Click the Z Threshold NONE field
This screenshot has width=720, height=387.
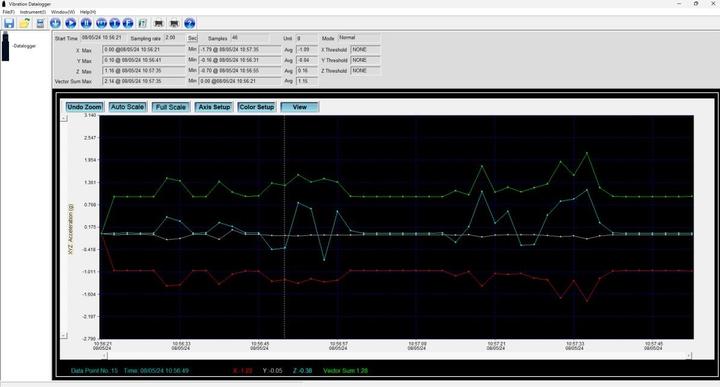pyautogui.click(x=365, y=71)
